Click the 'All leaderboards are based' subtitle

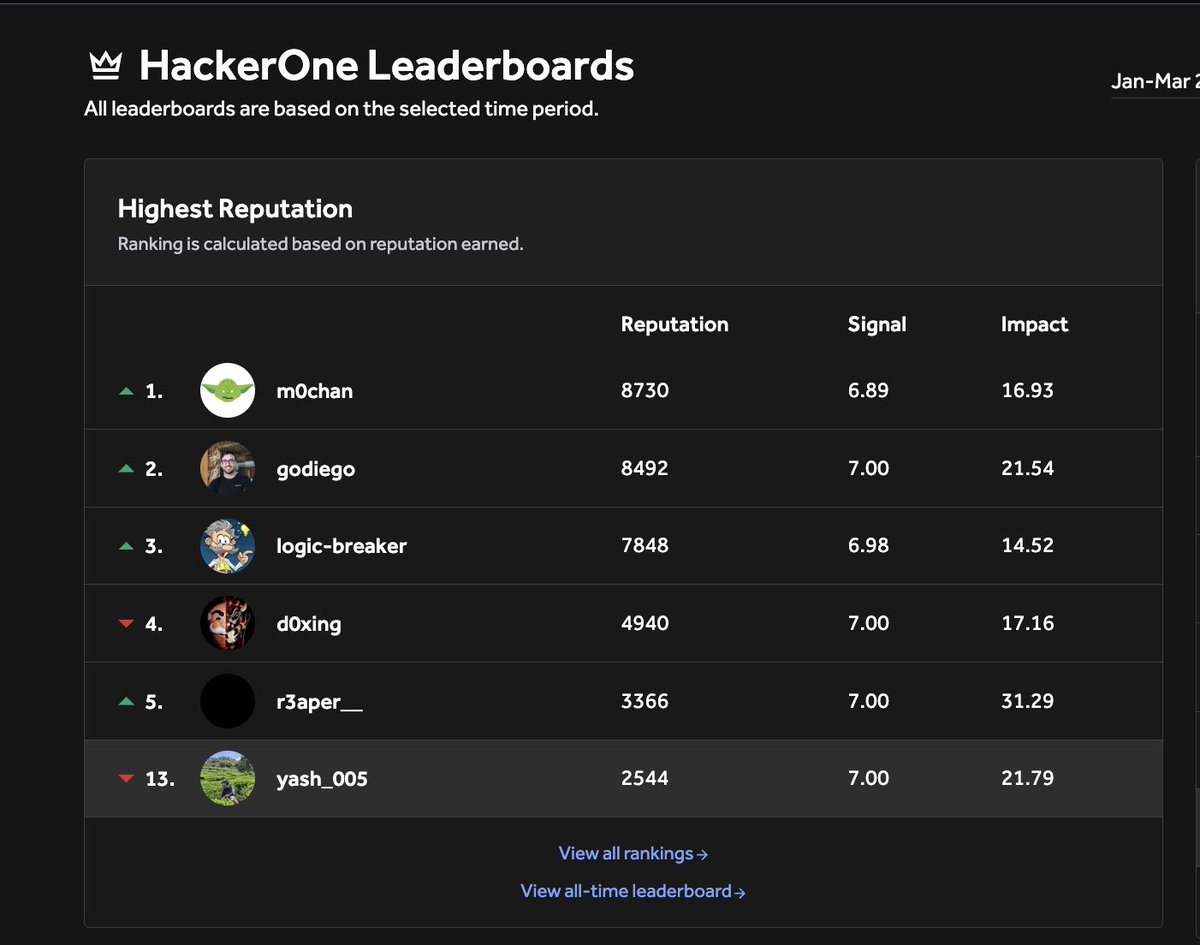tap(341, 109)
